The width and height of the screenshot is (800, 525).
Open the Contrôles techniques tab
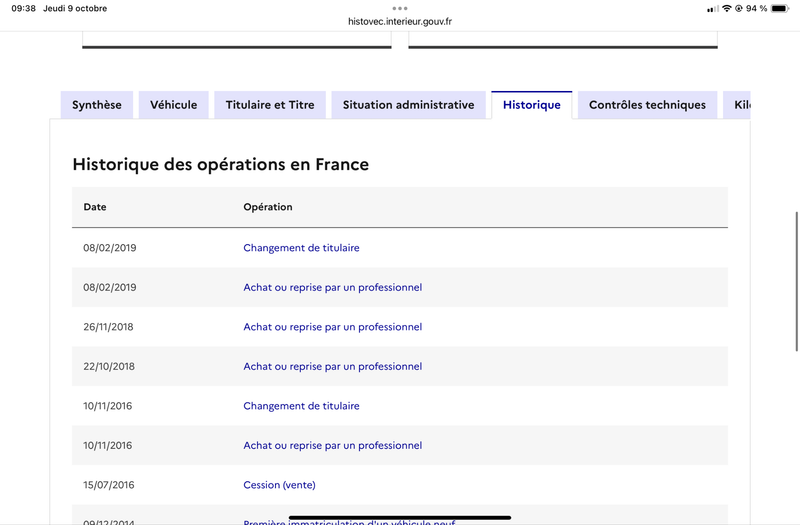pyautogui.click(x=647, y=105)
